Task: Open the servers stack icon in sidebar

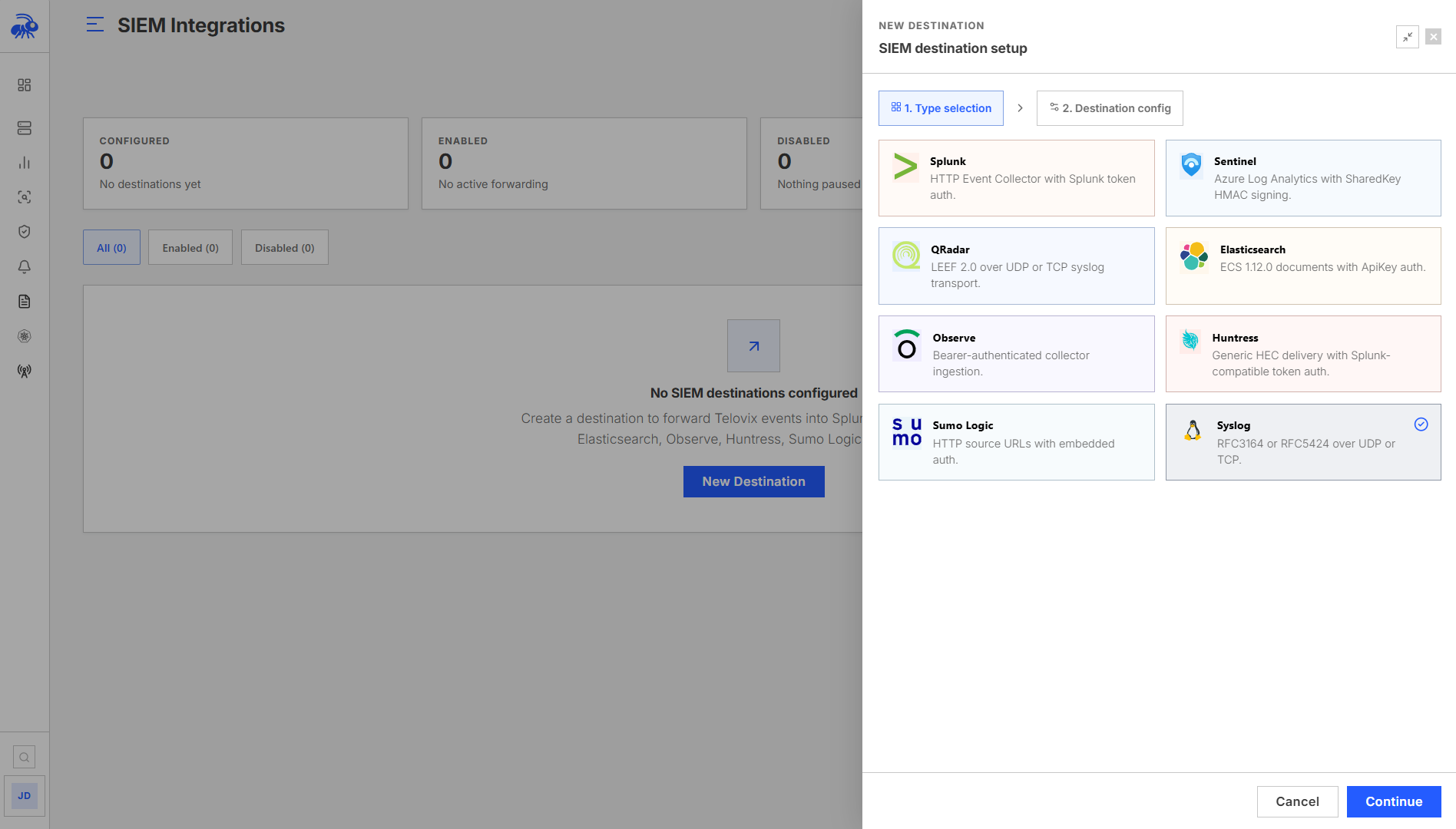Action: click(25, 127)
